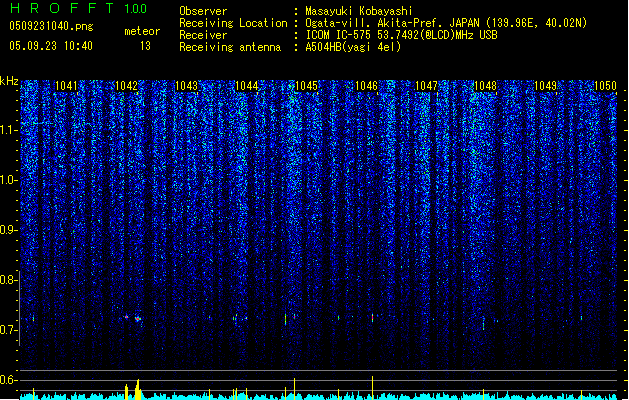Click the 1046 time marker
Screen dimensions: 629x400
366,86
